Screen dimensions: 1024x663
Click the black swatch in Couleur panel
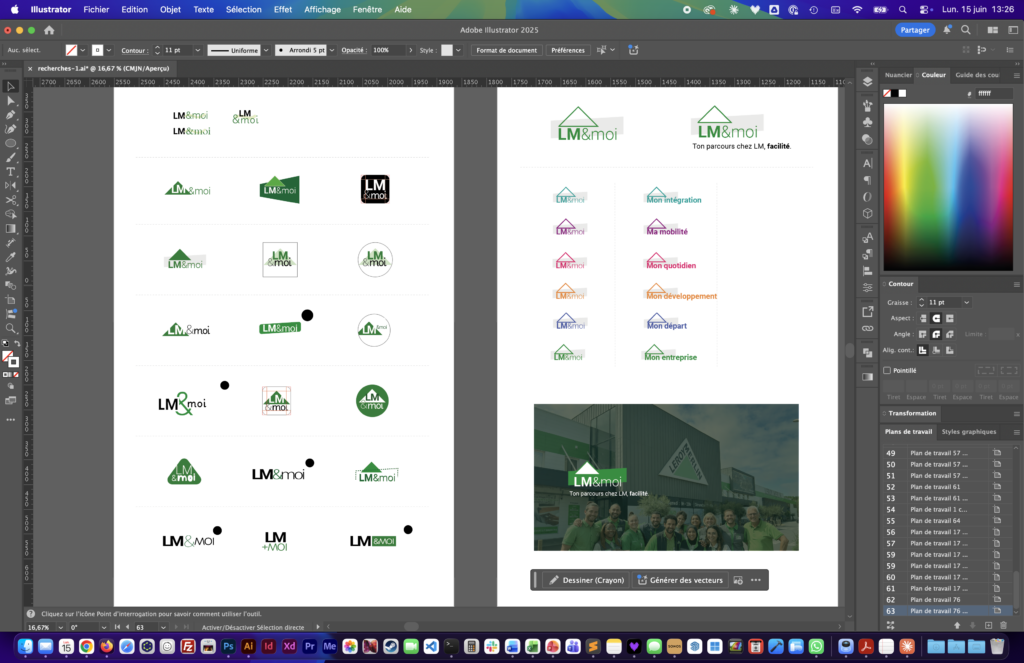point(895,93)
